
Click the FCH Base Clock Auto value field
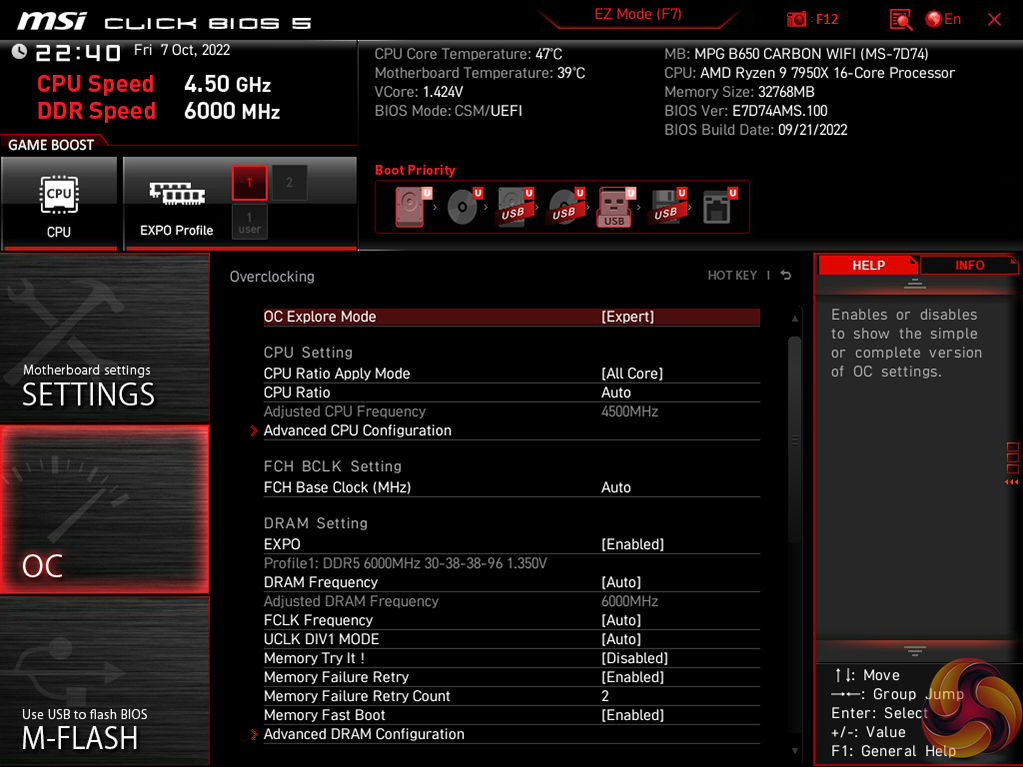pyautogui.click(x=616, y=487)
